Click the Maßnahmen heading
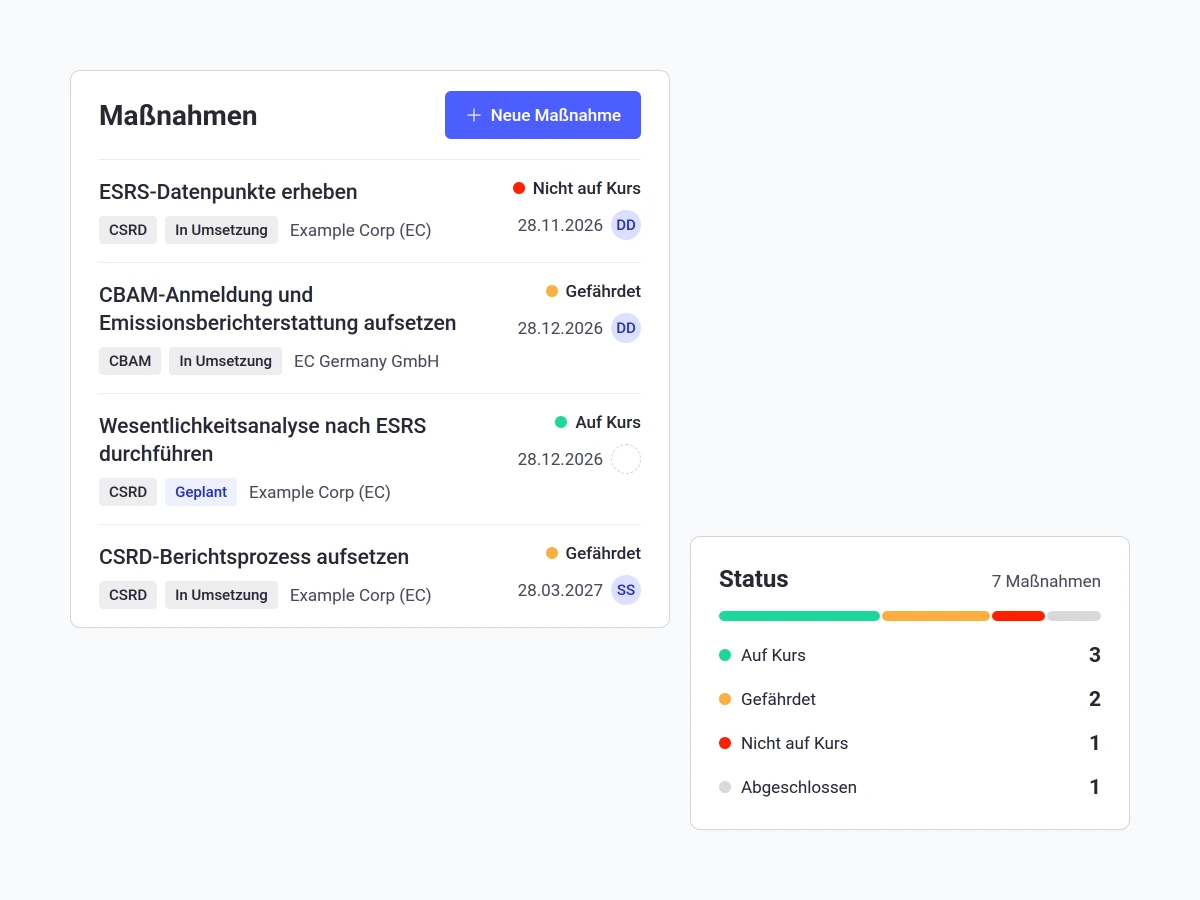 pos(178,115)
